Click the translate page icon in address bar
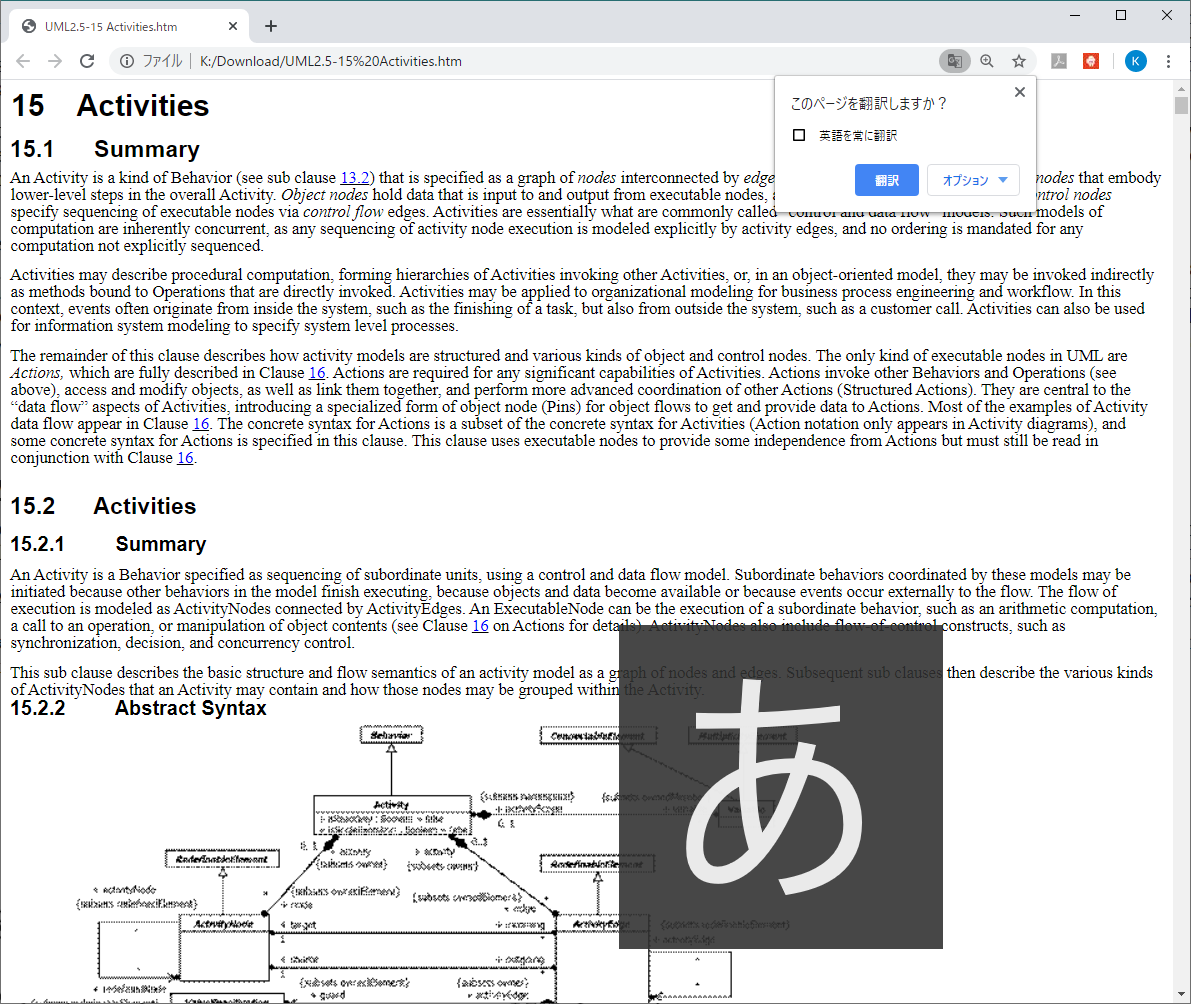The height and width of the screenshot is (1004, 1191). tap(955, 62)
